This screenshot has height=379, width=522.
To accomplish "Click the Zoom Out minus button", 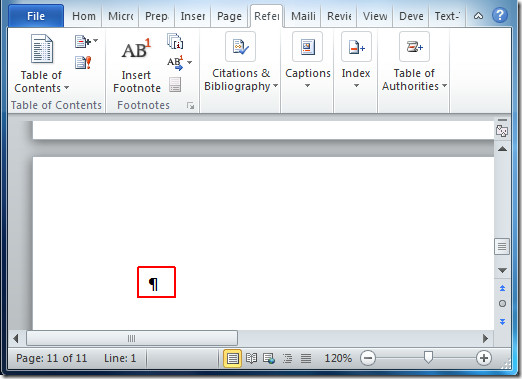I will point(368,358).
